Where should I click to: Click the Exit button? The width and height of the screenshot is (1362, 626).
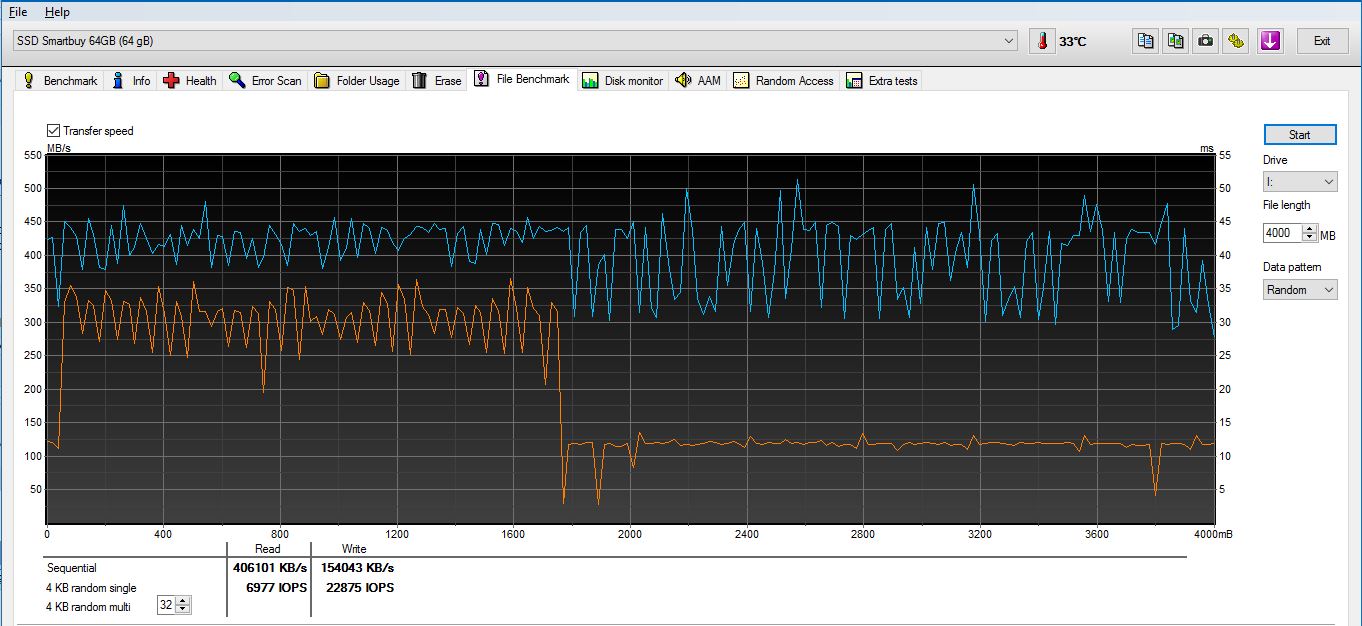pos(1322,41)
